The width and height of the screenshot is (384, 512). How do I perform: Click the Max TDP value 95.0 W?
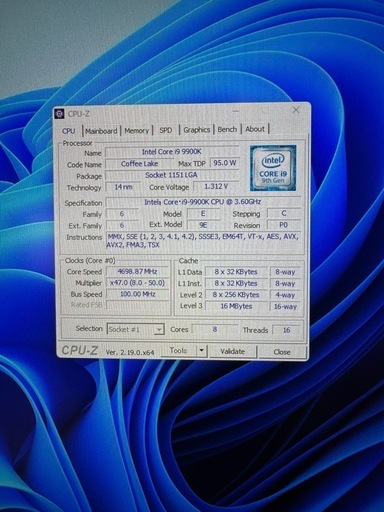[224, 163]
